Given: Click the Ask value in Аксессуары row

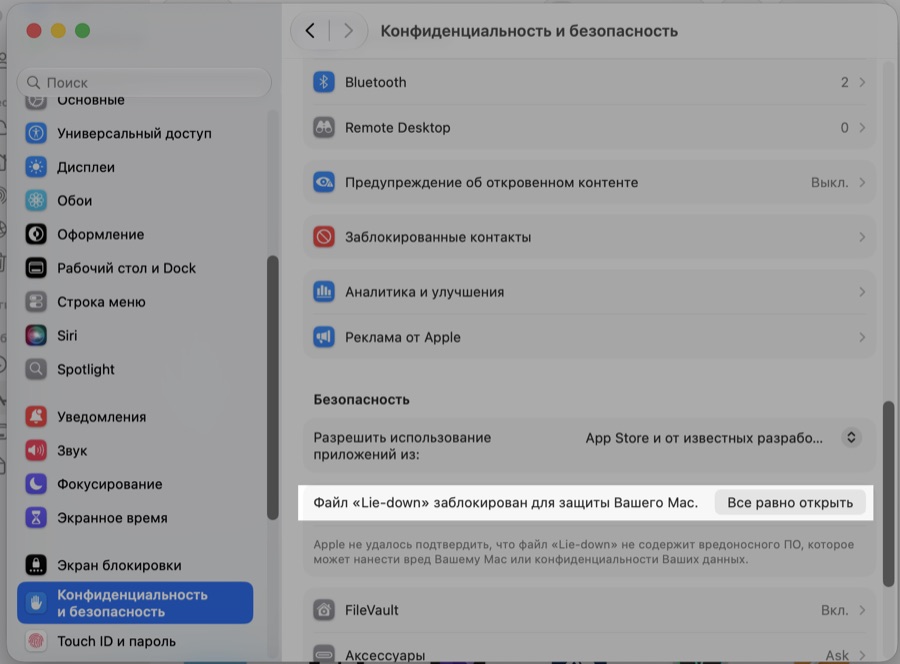Looking at the screenshot, I should tap(837, 655).
